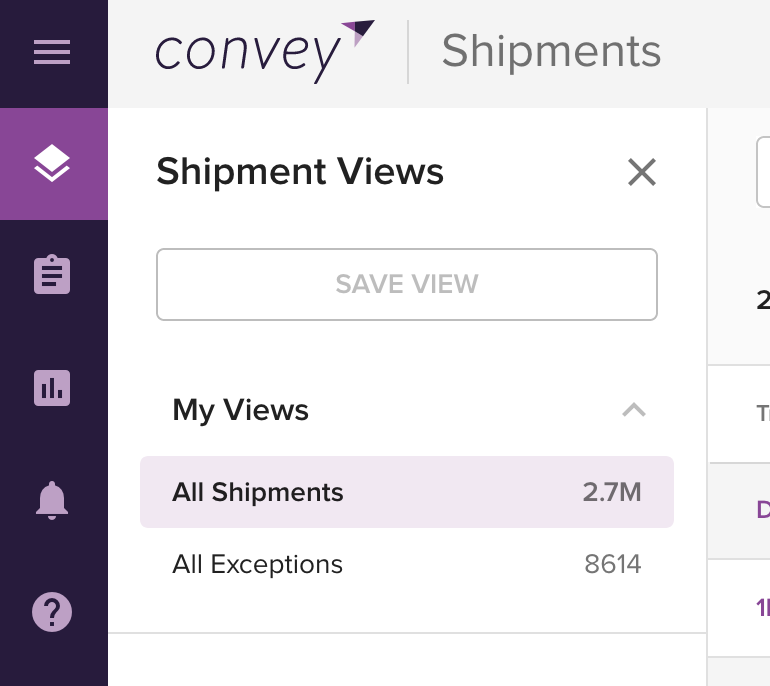This screenshot has width=770, height=686.
Task: Open the bell notifications icon
Action: point(52,500)
